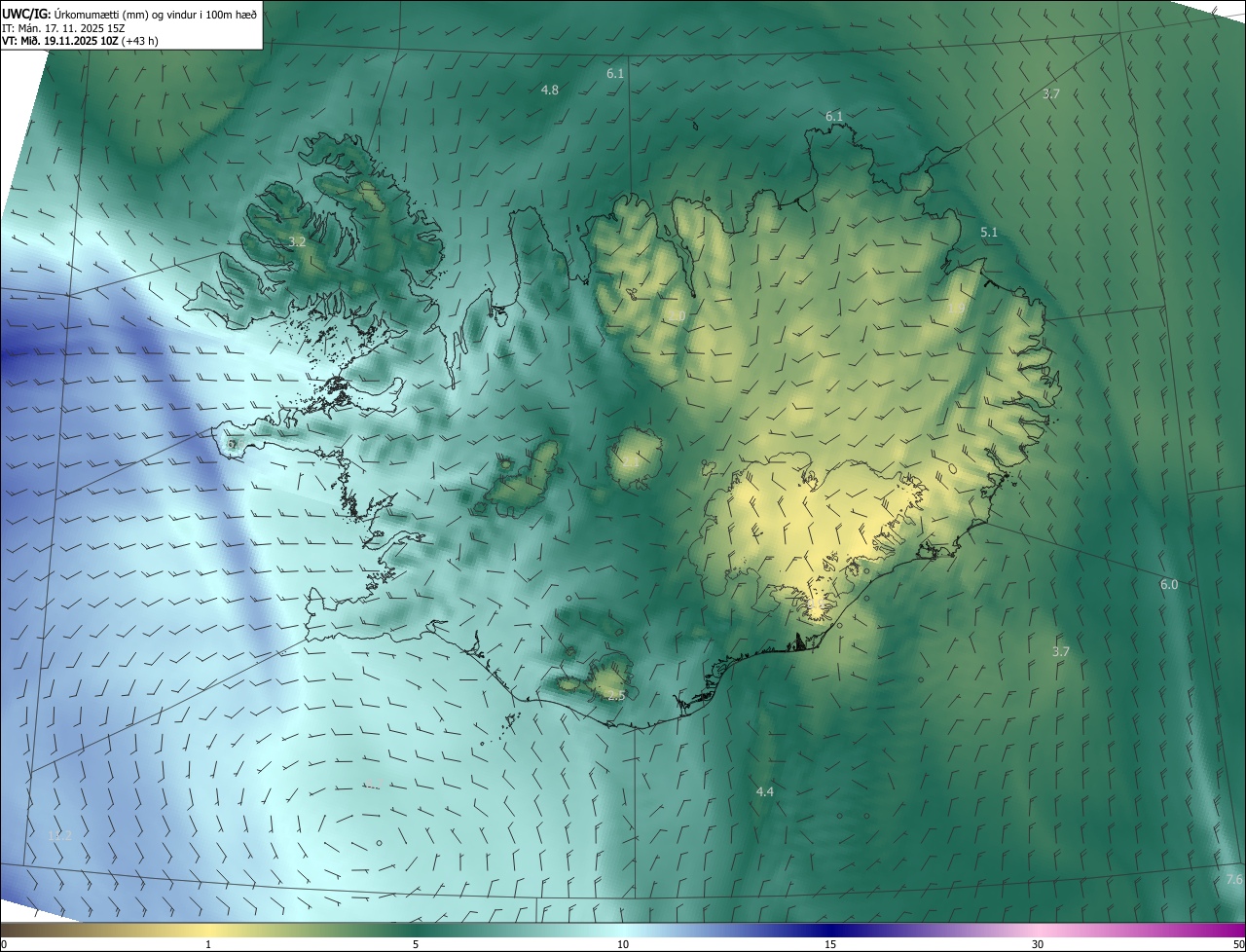Image resolution: width=1246 pixels, height=952 pixels.
Task: Click the UWC/IG Úrkomumætti title text
Action: 129,14
